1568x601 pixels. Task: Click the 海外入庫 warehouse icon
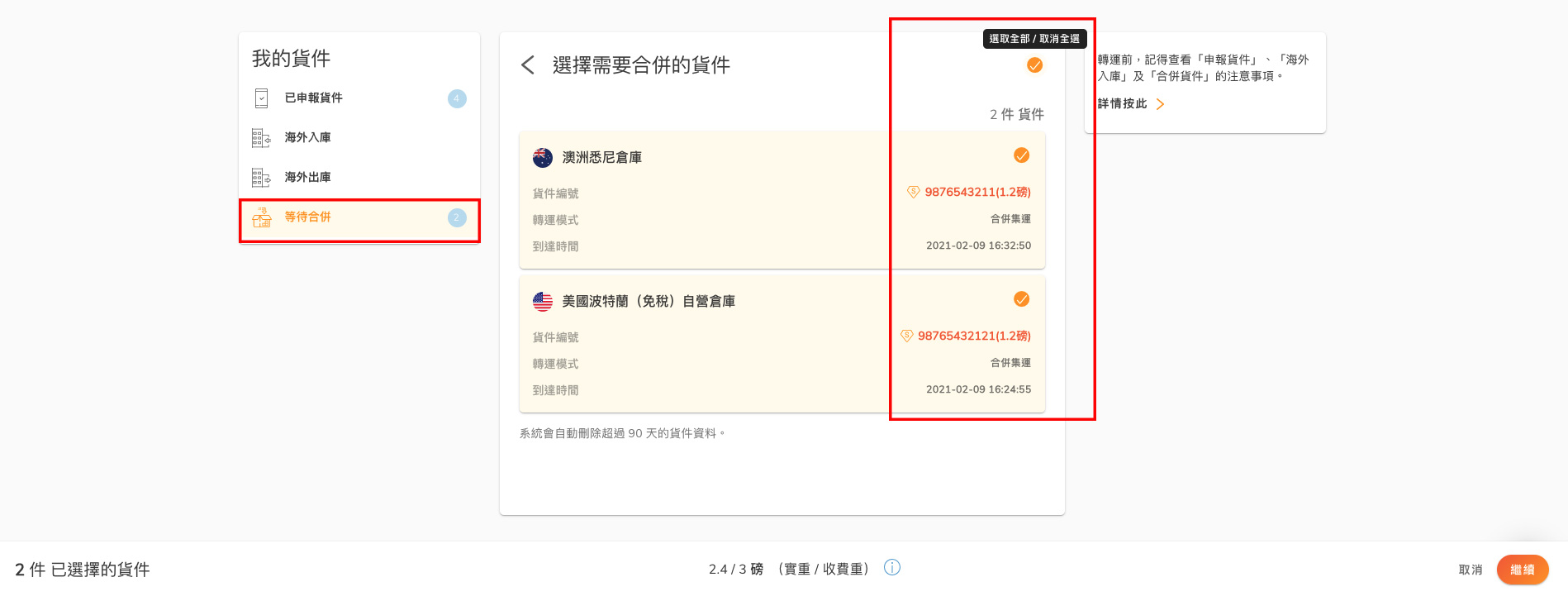[x=261, y=138]
